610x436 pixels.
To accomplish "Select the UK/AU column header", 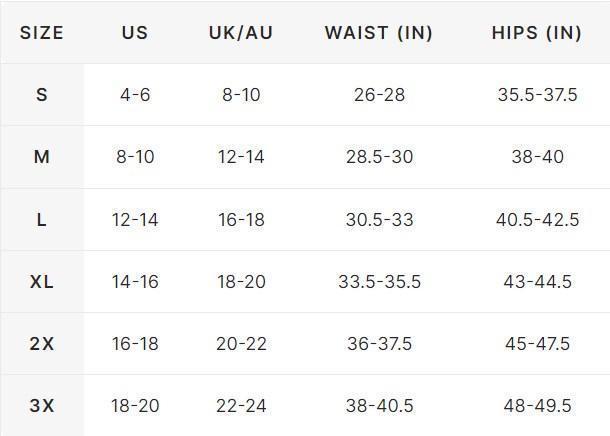I will [241, 33].
